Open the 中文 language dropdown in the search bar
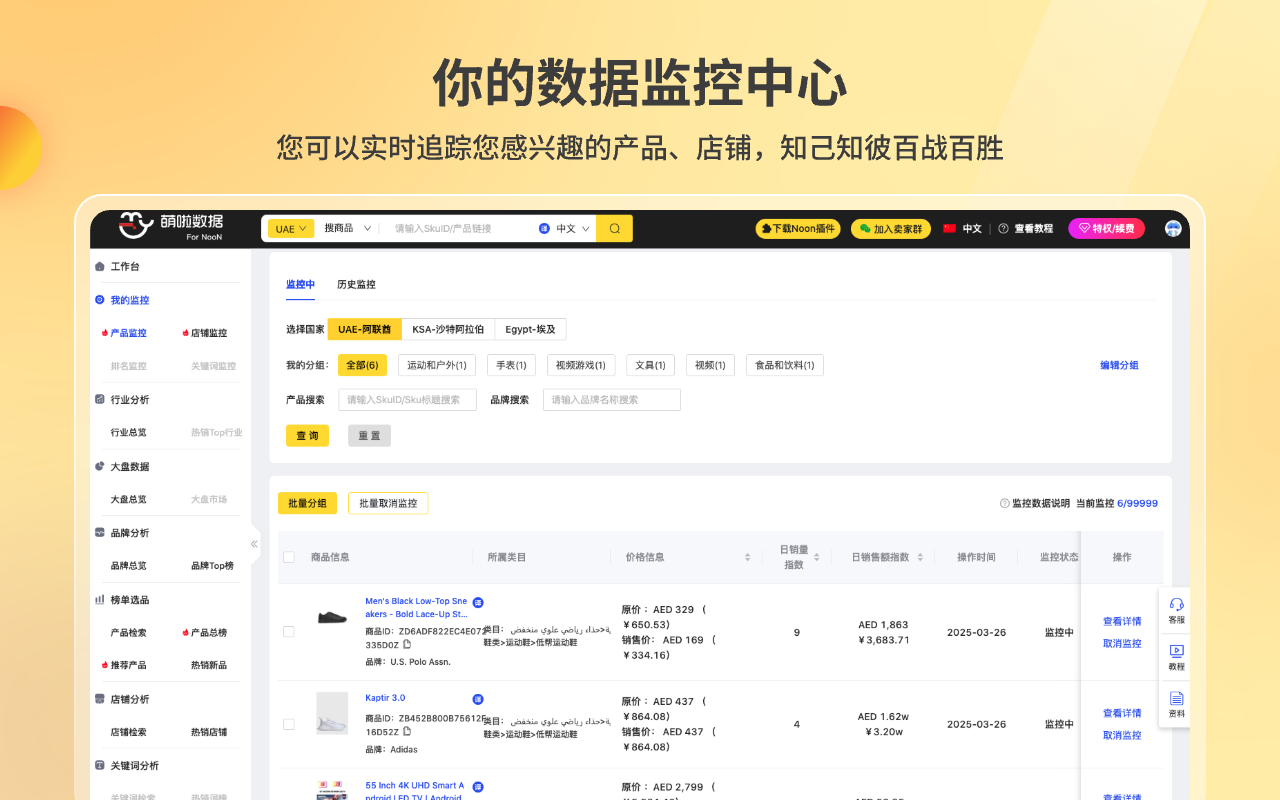 pyautogui.click(x=572, y=229)
